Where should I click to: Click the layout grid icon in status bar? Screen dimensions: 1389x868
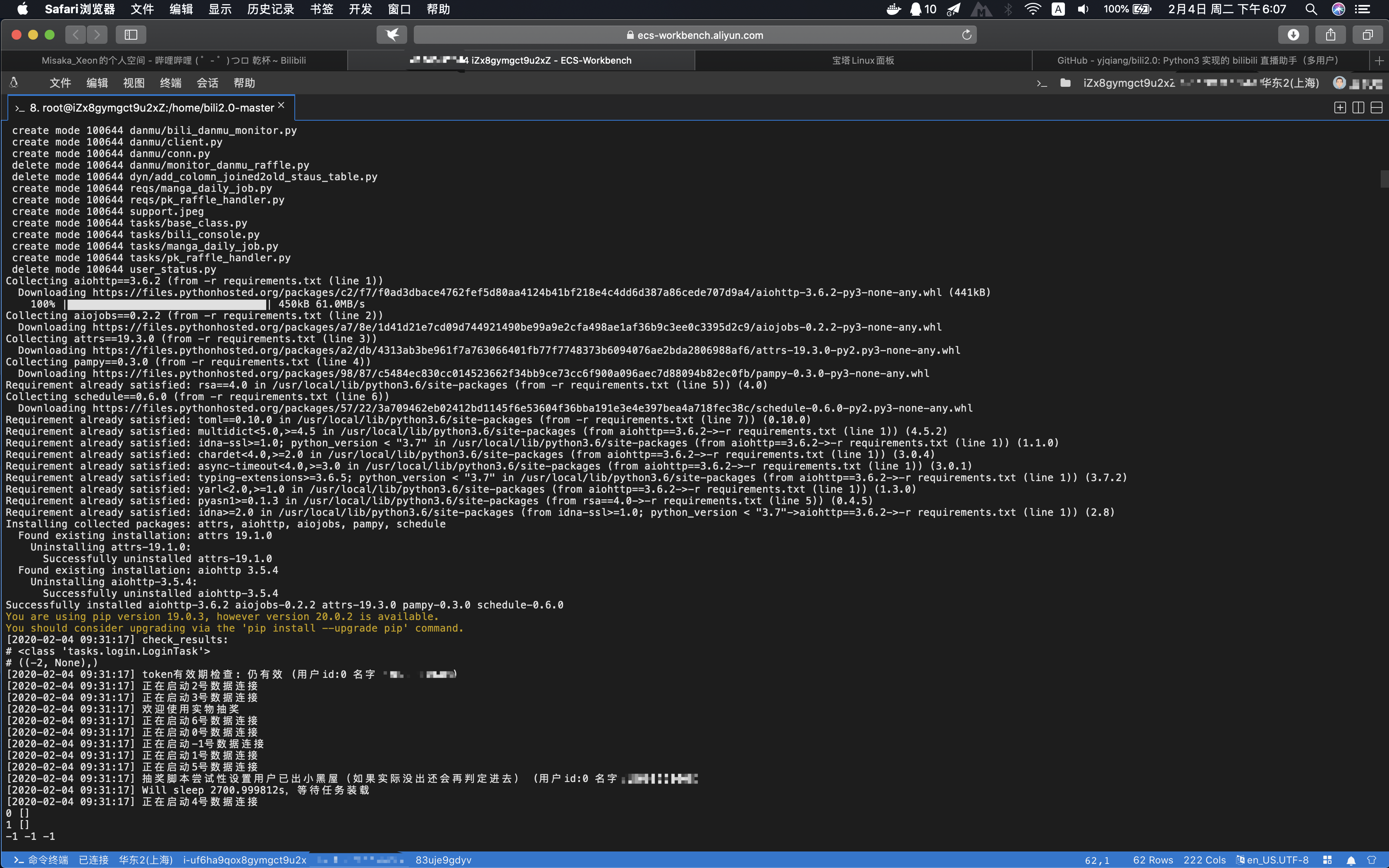click(x=1327, y=861)
